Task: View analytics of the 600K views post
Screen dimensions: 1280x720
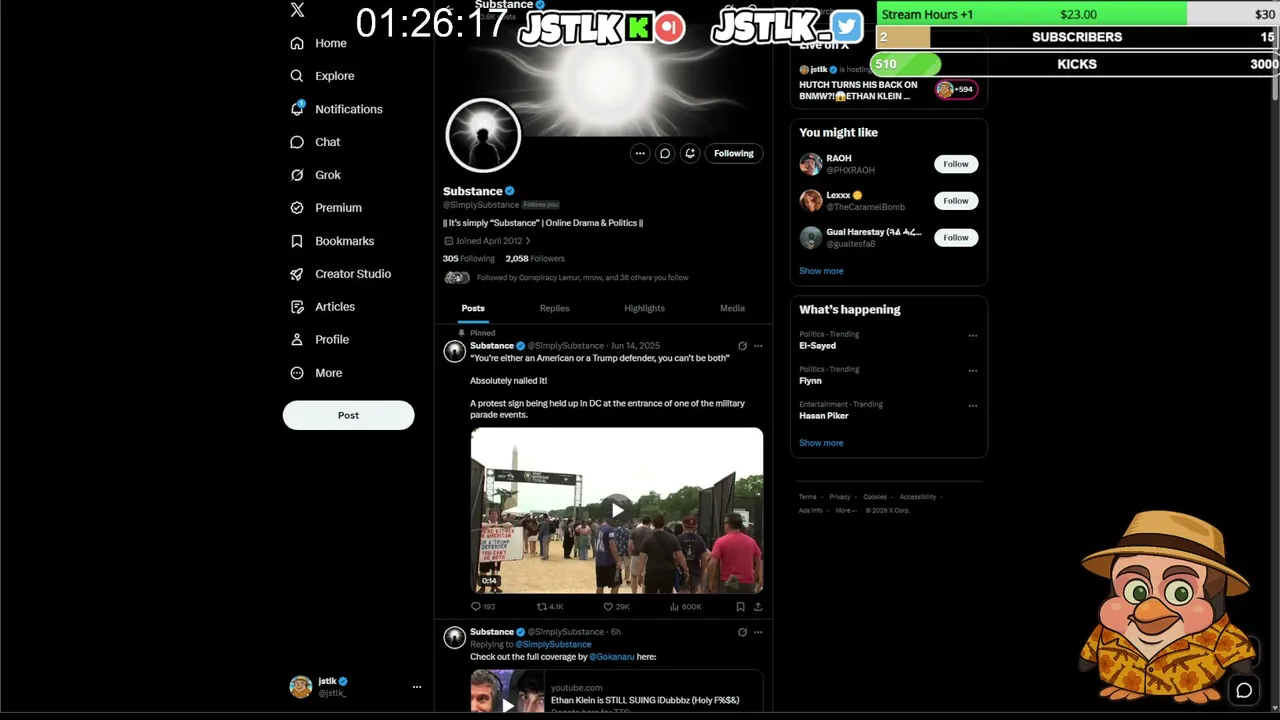Action: (x=685, y=606)
